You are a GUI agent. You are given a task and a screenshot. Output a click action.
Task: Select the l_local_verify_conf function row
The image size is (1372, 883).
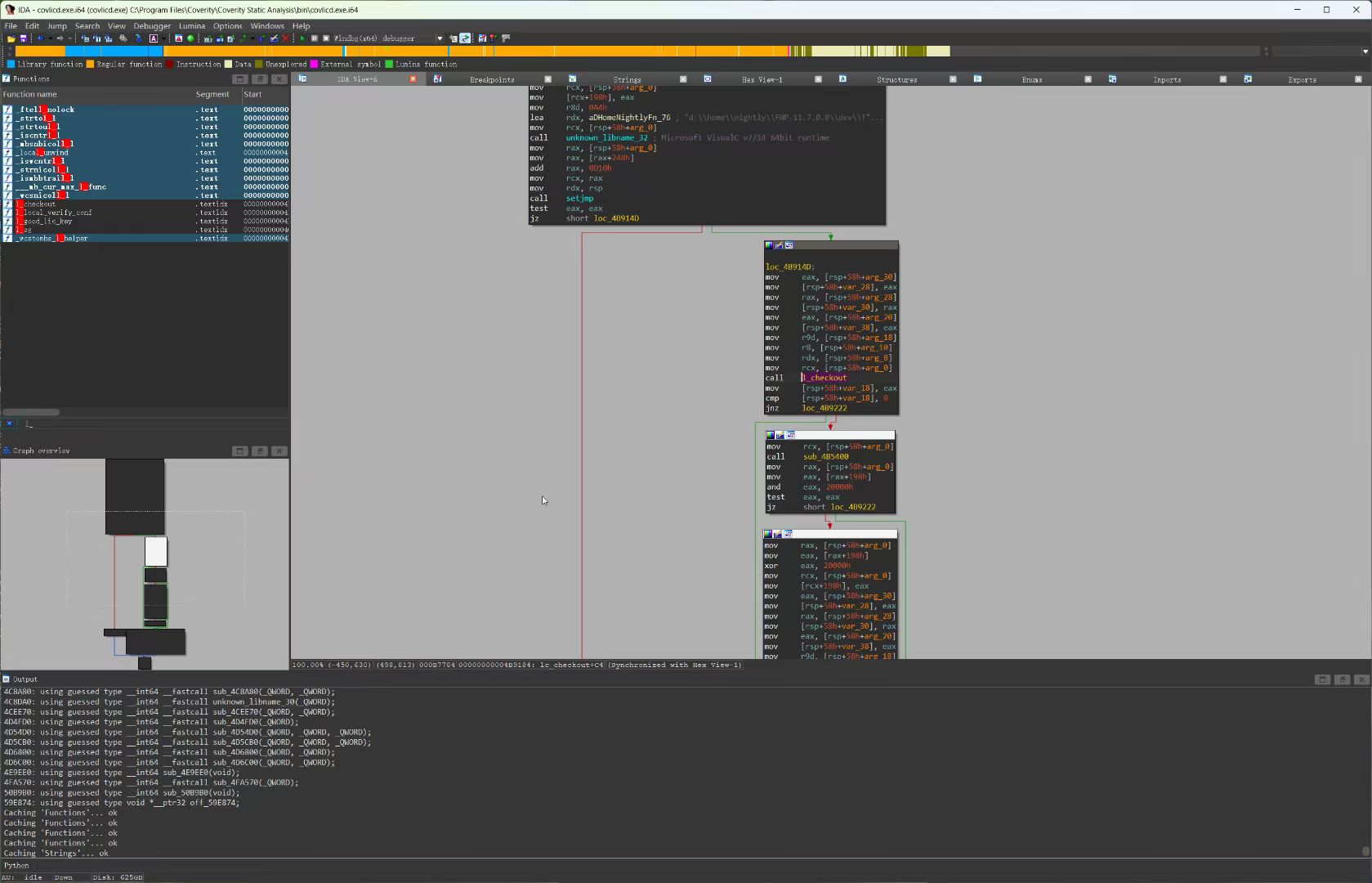(145, 213)
